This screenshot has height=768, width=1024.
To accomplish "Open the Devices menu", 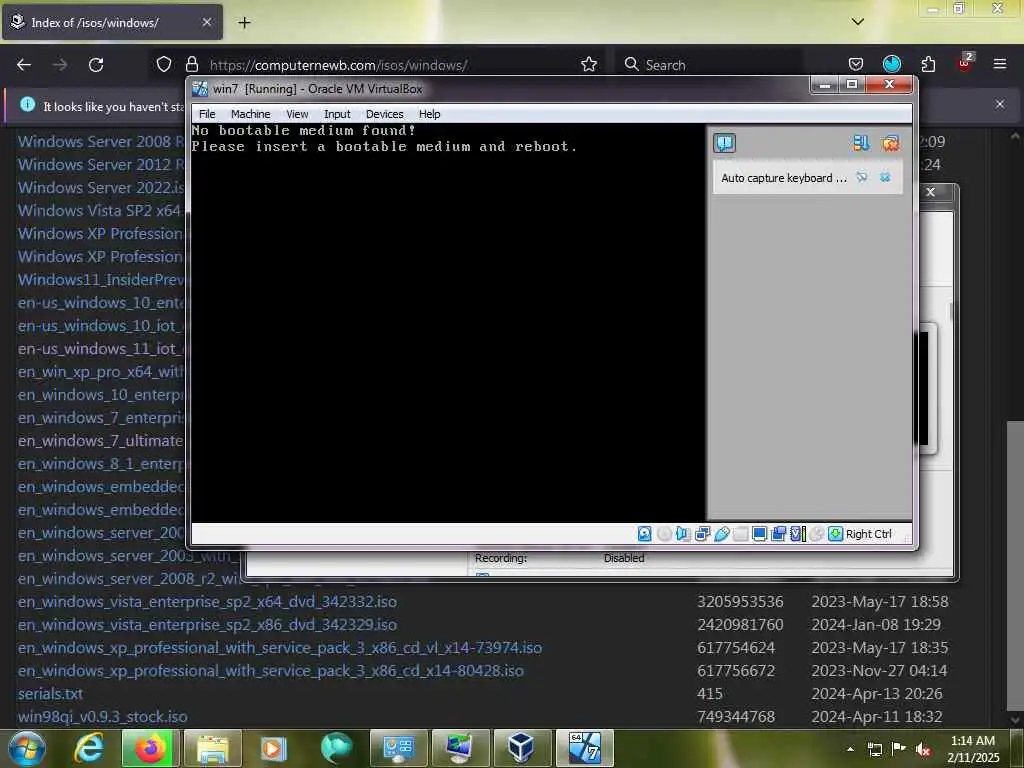I will pos(384,114).
